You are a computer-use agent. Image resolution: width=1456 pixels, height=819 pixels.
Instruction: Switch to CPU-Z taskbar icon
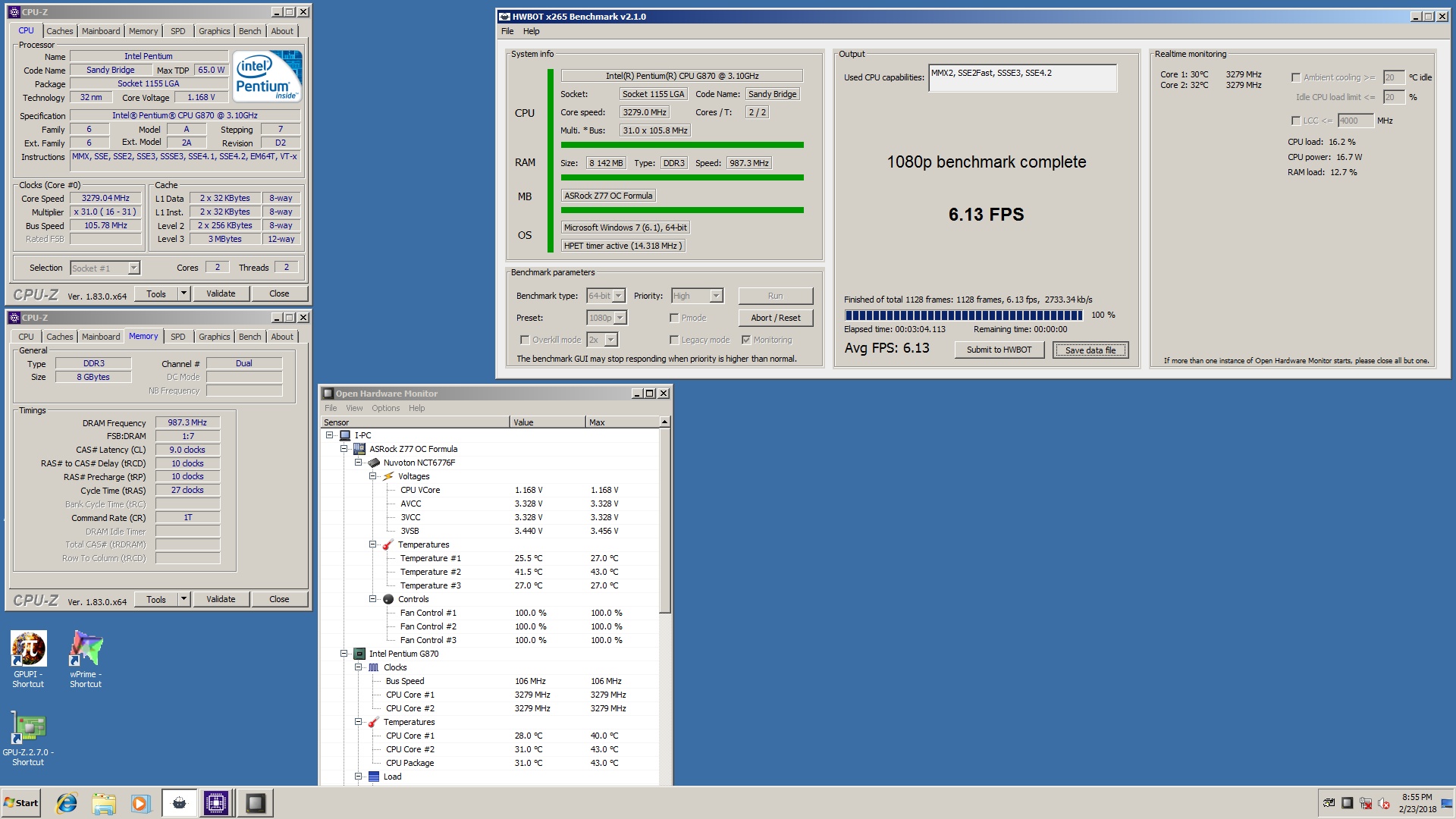(216, 803)
